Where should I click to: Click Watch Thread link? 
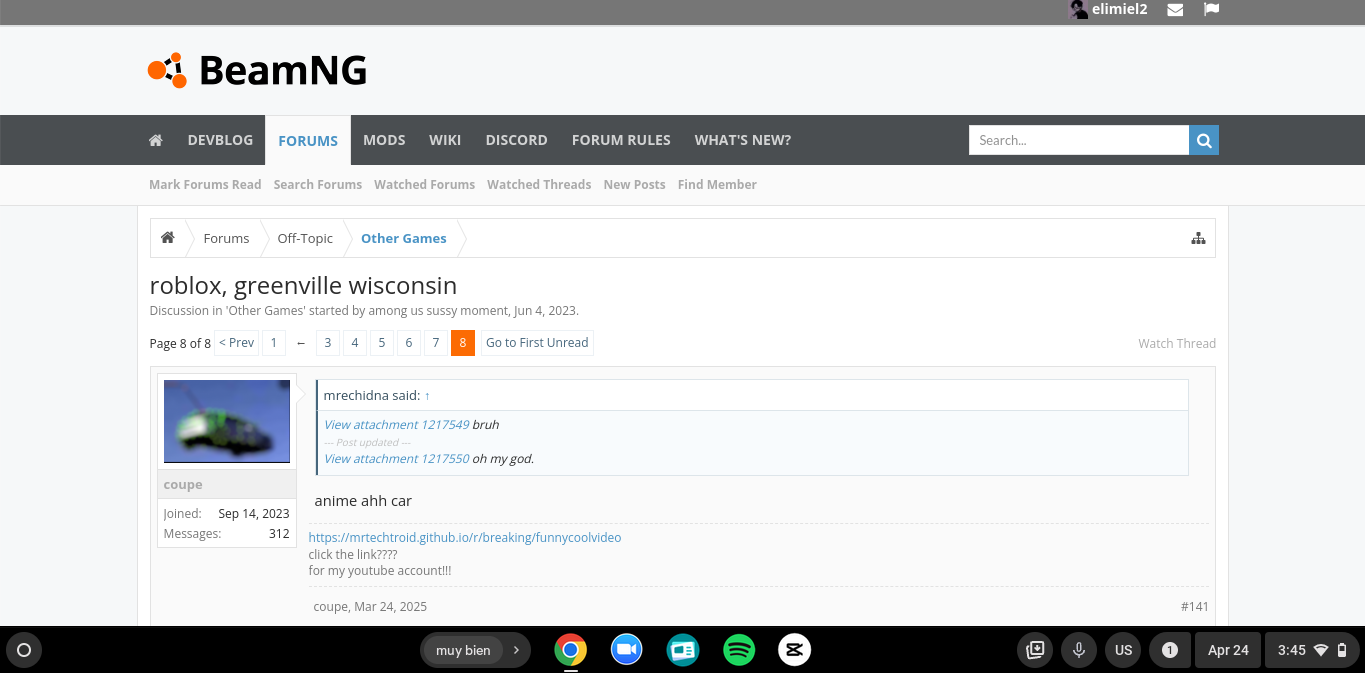[1177, 343]
